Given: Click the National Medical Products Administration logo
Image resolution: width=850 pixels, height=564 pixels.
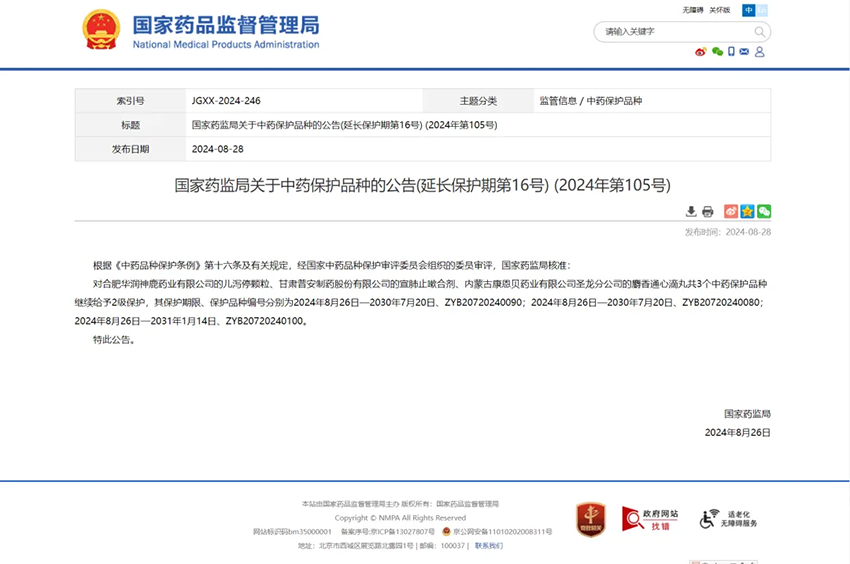Looking at the screenshot, I should (x=200, y=30).
